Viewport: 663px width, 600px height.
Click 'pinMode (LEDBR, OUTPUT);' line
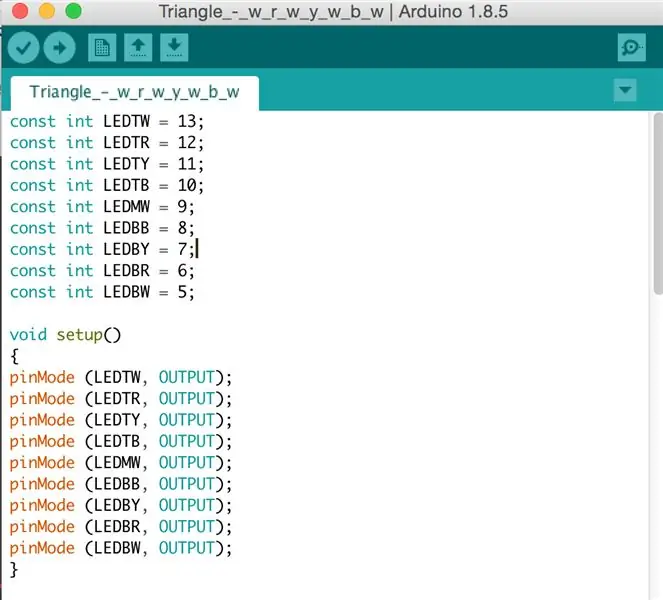[x=121, y=527]
